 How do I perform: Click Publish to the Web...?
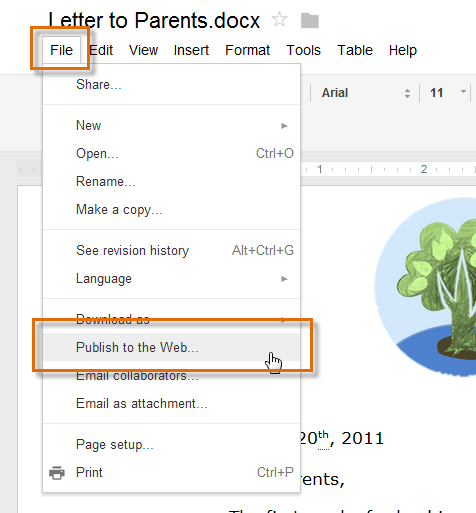point(172,347)
